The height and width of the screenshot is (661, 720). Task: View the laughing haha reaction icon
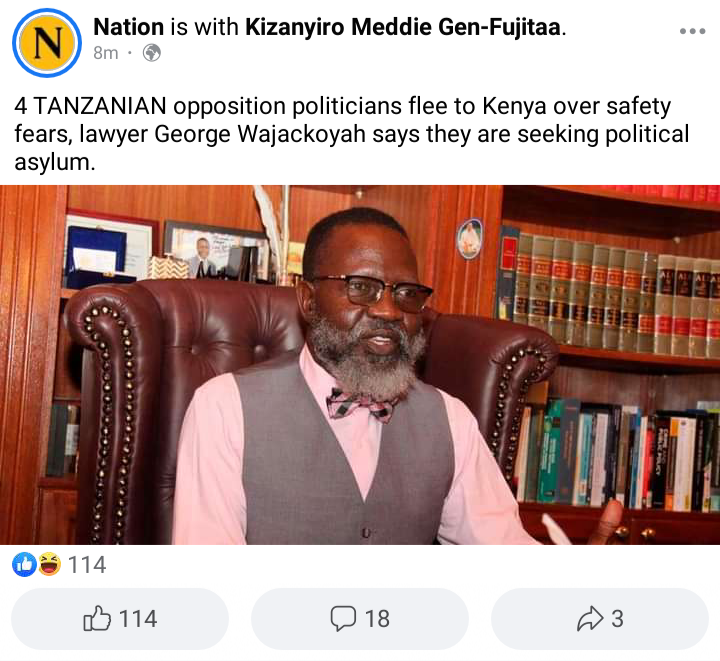50,564
